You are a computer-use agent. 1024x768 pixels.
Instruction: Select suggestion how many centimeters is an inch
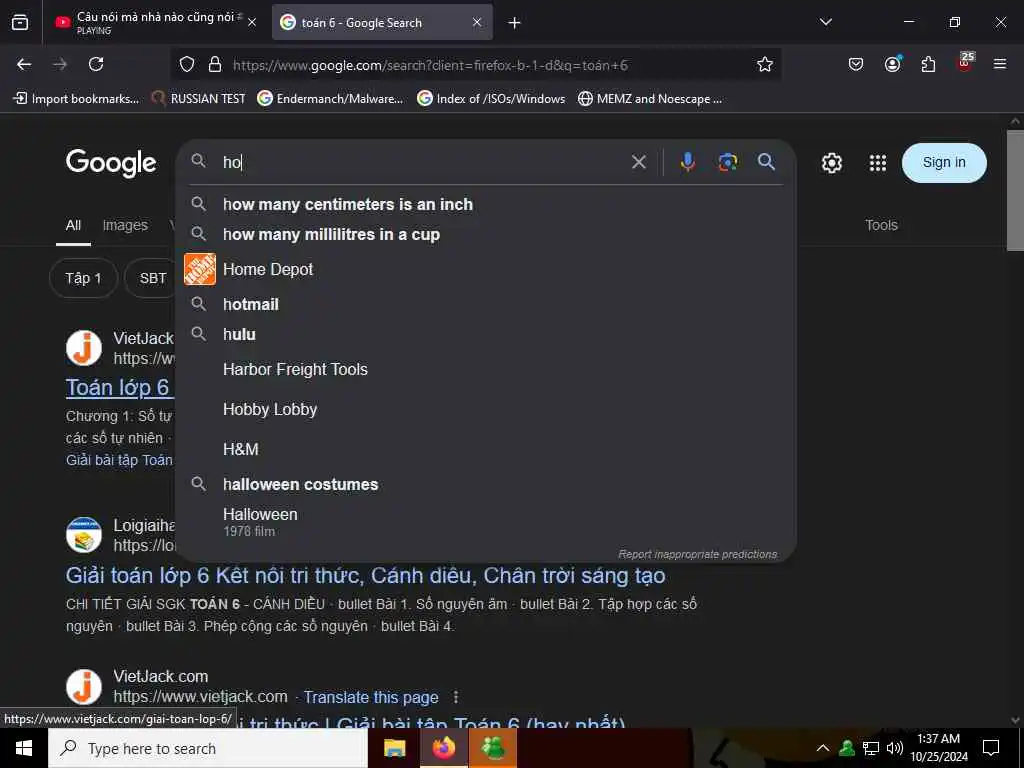click(x=487, y=204)
